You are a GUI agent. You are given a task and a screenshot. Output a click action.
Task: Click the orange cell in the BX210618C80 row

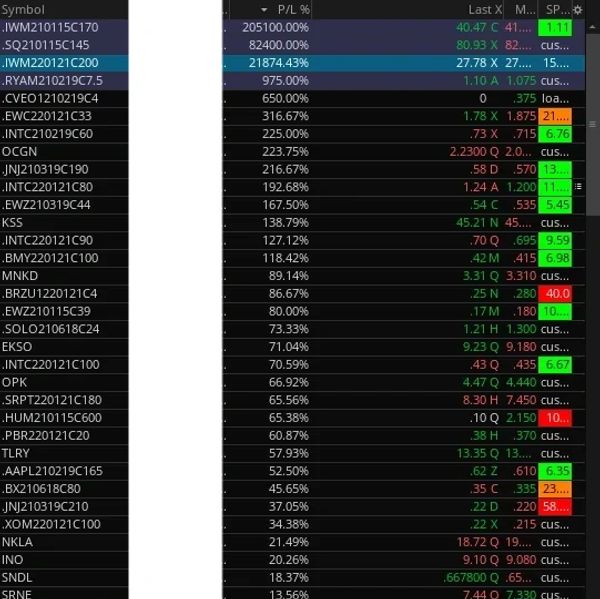coord(555,488)
